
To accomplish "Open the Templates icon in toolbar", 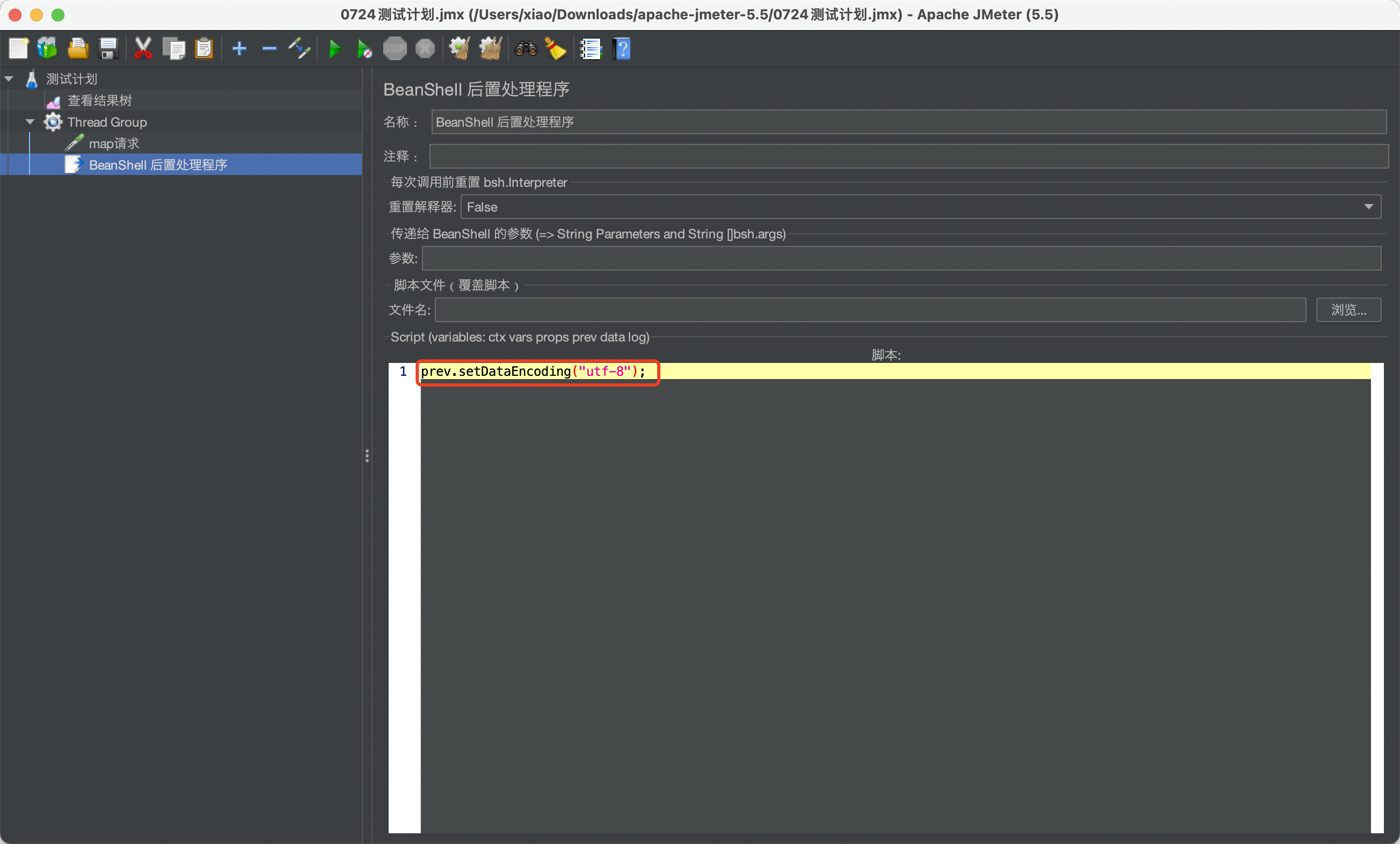I will click(48, 48).
